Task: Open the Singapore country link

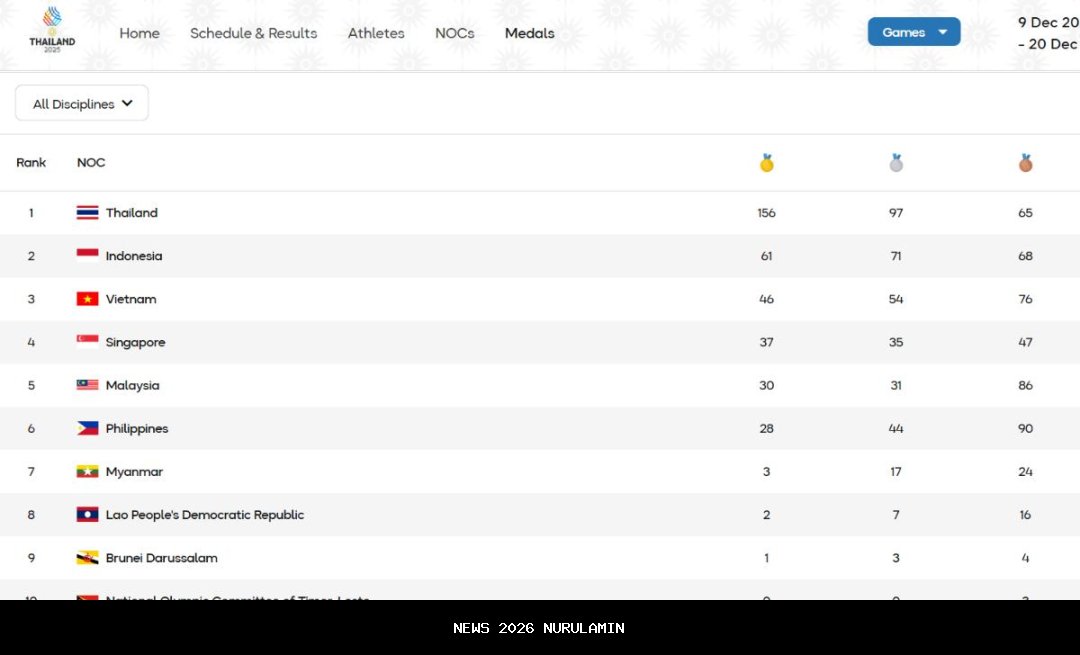Action: pos(135,342)
